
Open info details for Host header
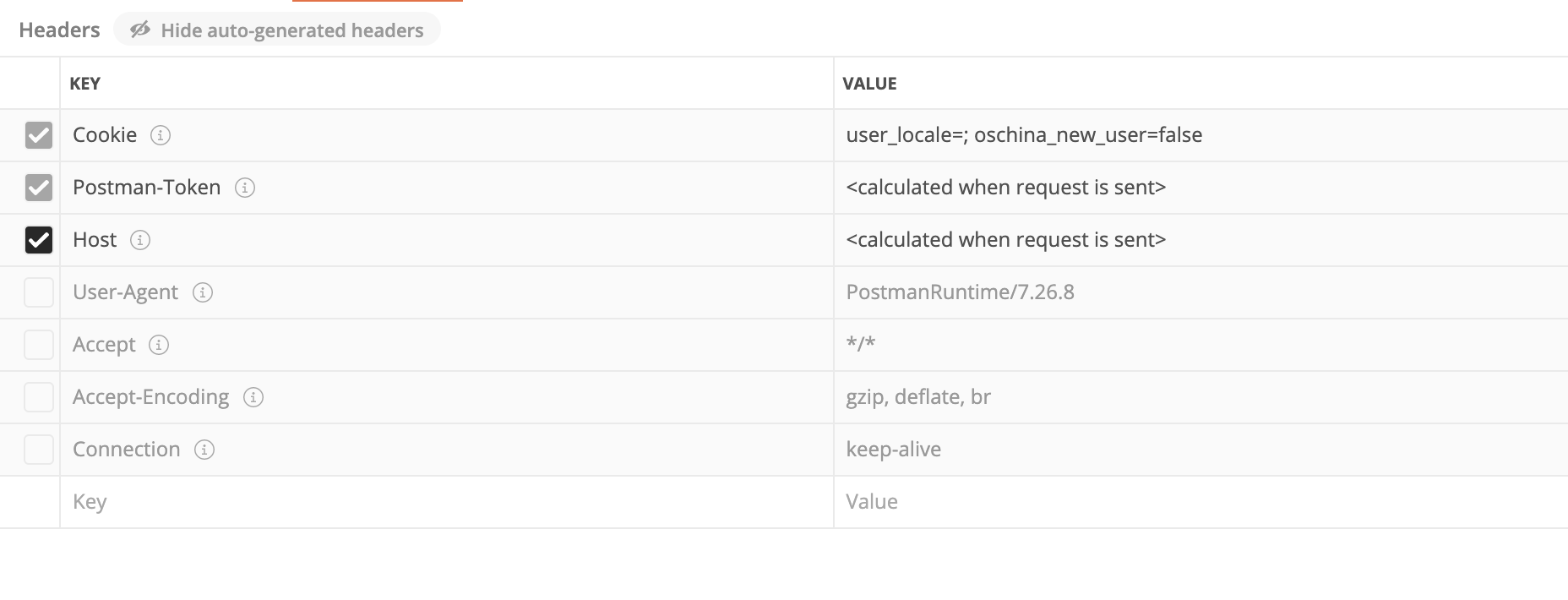[x=139, y=241]
